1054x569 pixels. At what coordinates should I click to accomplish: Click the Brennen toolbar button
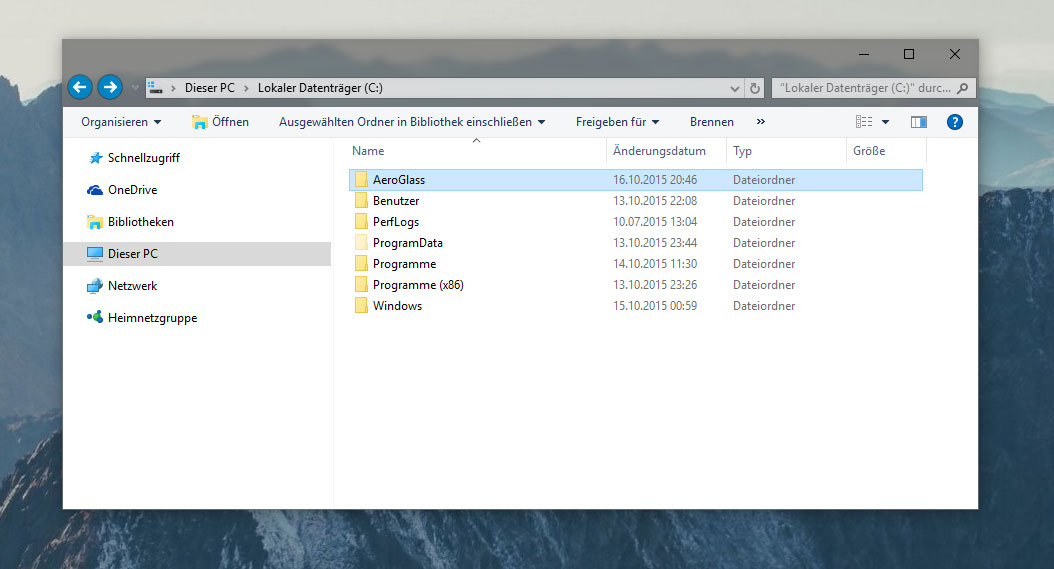[711, 122]
